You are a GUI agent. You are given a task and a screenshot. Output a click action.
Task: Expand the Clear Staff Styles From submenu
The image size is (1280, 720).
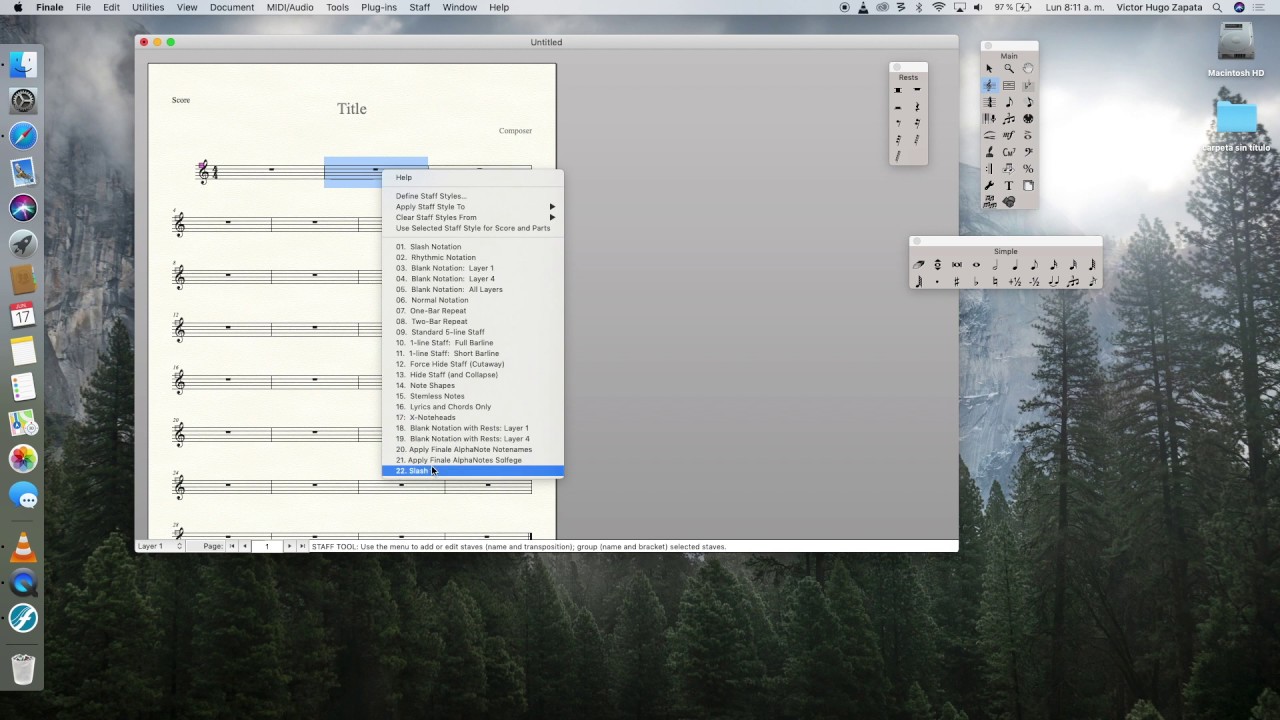tap(473, 217)
